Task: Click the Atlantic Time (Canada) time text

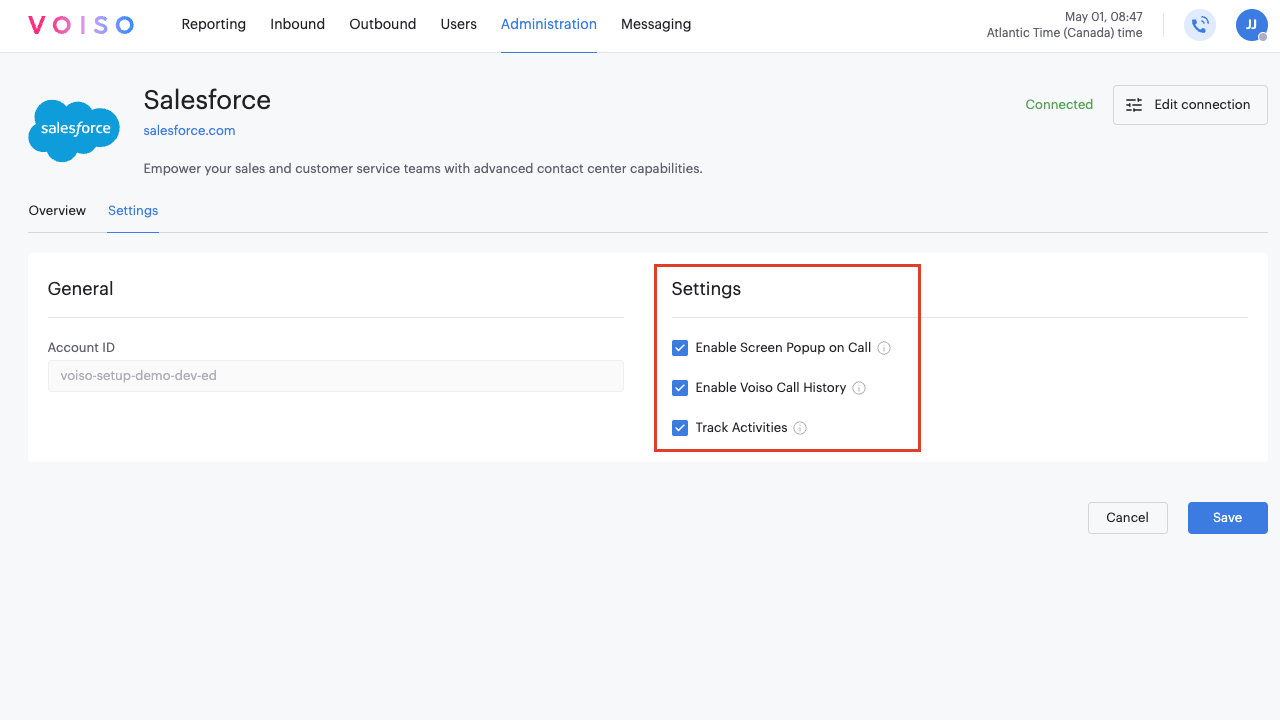Action: click(1064, 33)
